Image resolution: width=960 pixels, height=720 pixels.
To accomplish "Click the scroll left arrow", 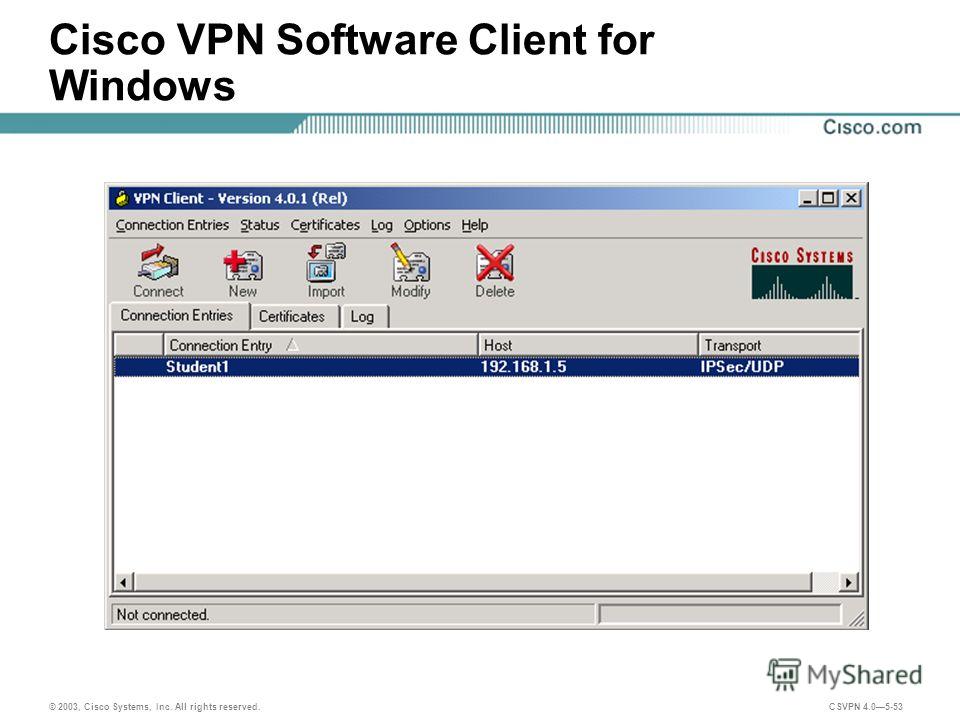I will point(124,582).
